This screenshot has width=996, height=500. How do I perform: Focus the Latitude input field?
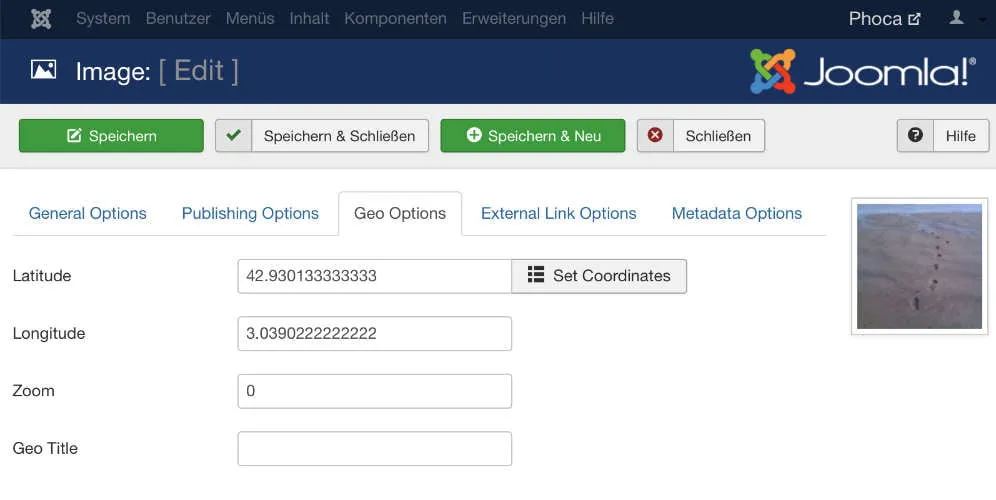(375, 276)
